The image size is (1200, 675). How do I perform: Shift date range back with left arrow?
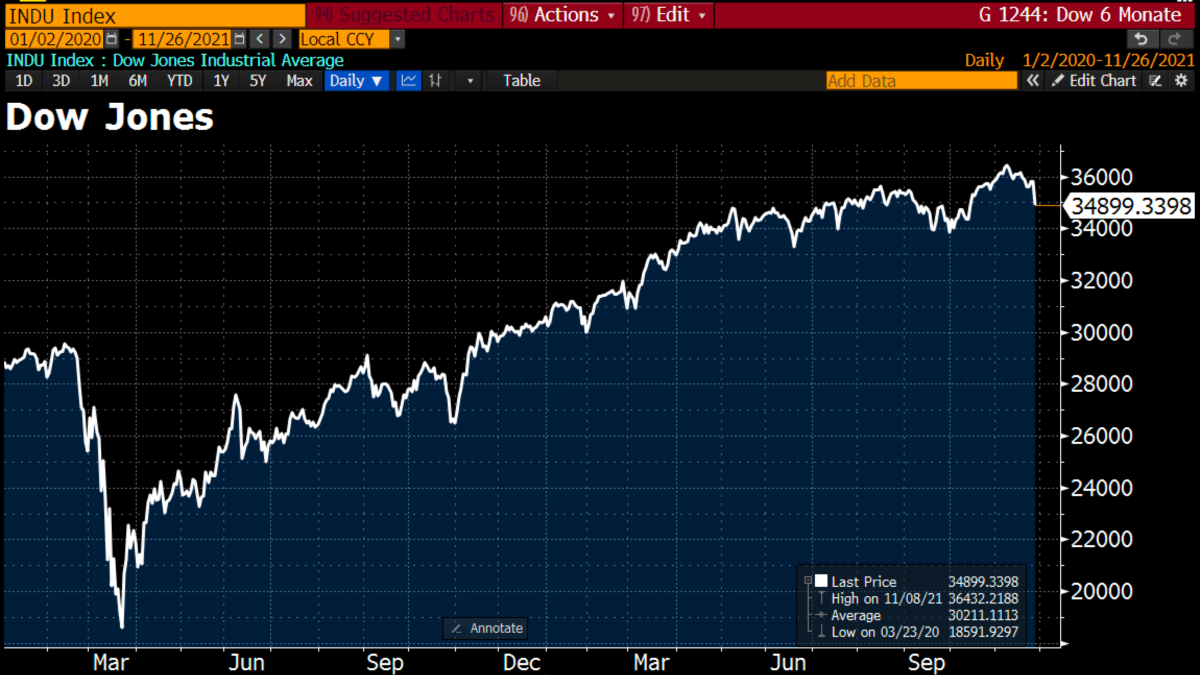(x=259, y=39)
